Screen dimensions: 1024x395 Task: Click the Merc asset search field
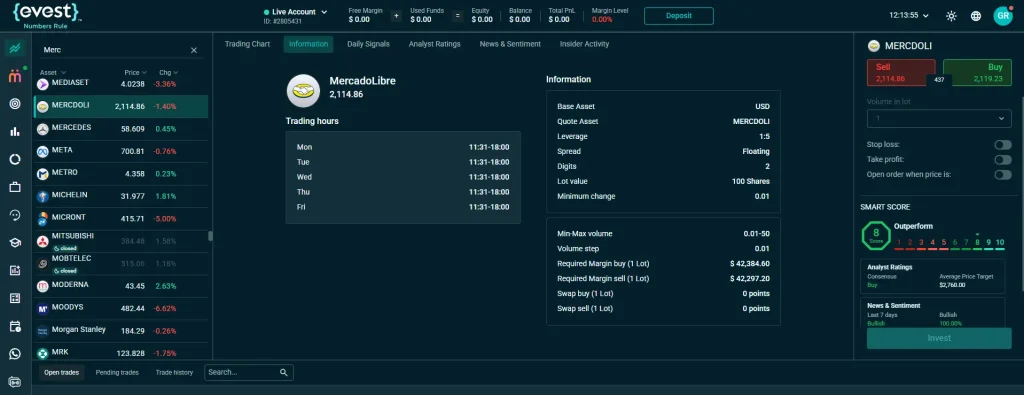(114, 50)
